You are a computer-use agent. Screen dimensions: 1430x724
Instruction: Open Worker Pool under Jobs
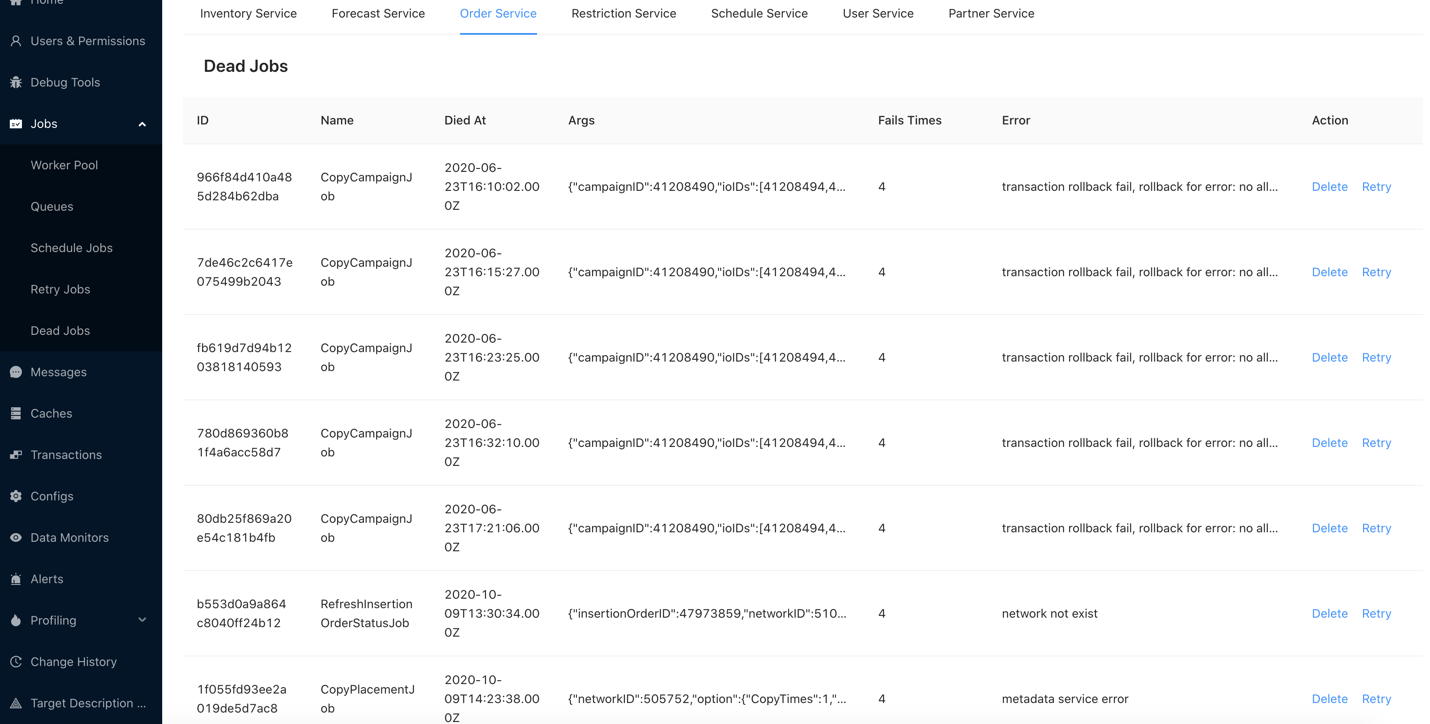[x=64, y=165]
